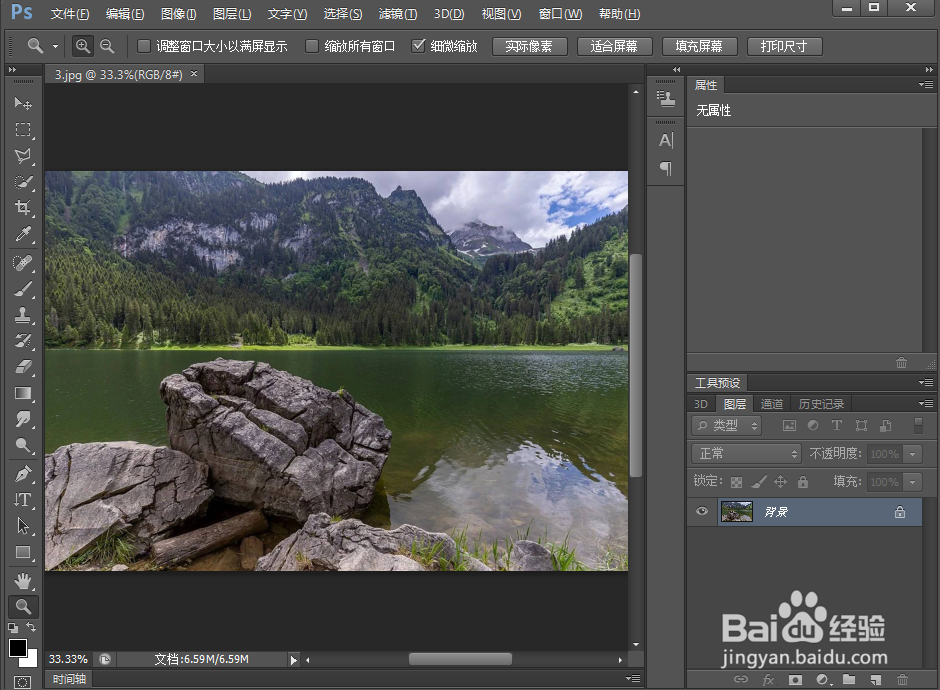Select the Pen tool
This screenshot has width=940, height=690.
23,474
